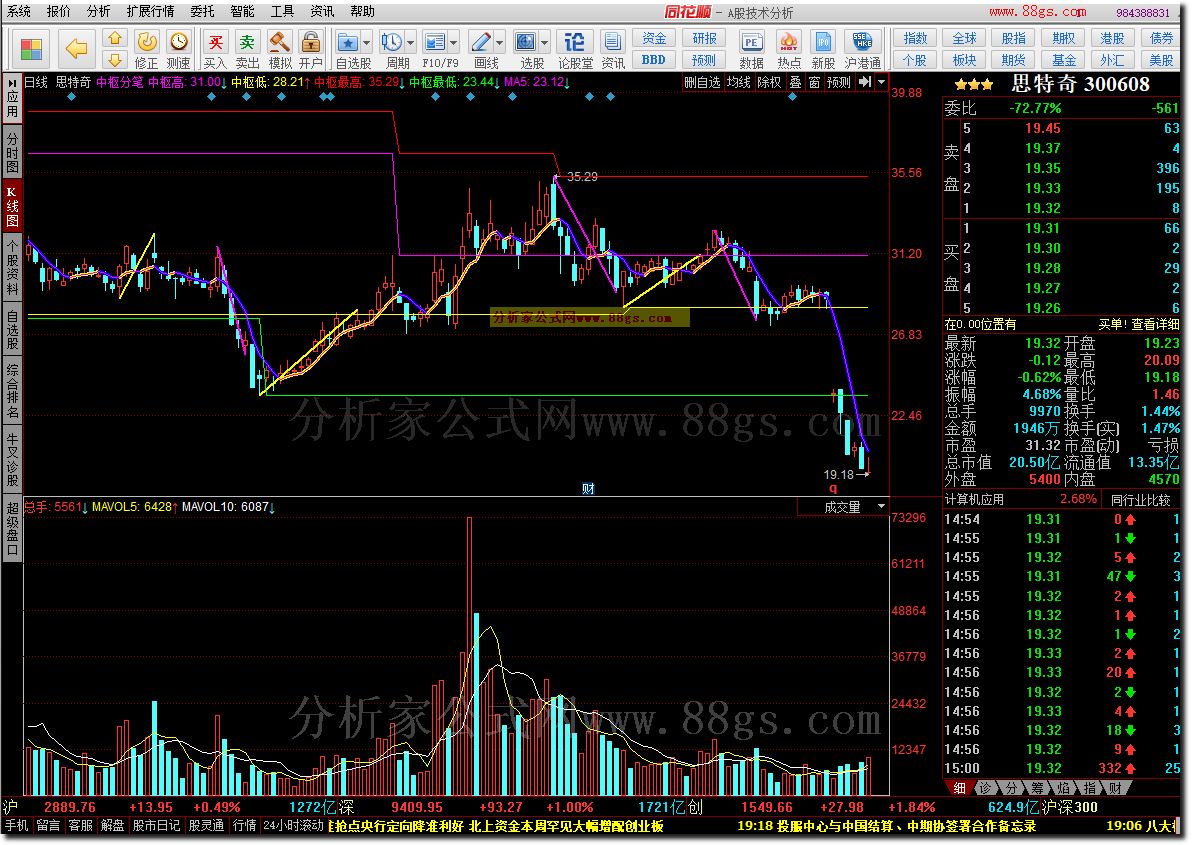This screenshot has width=1192, height=845.
Task: Click the 卖出 sell icon
Action: click(x=247, y=42)
